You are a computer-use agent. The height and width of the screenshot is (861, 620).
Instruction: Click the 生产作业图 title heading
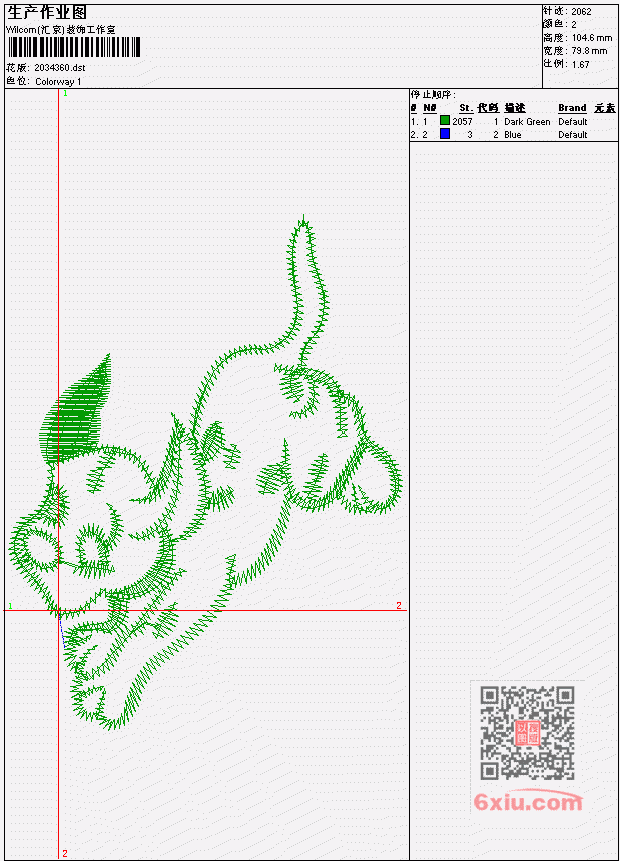47,13
